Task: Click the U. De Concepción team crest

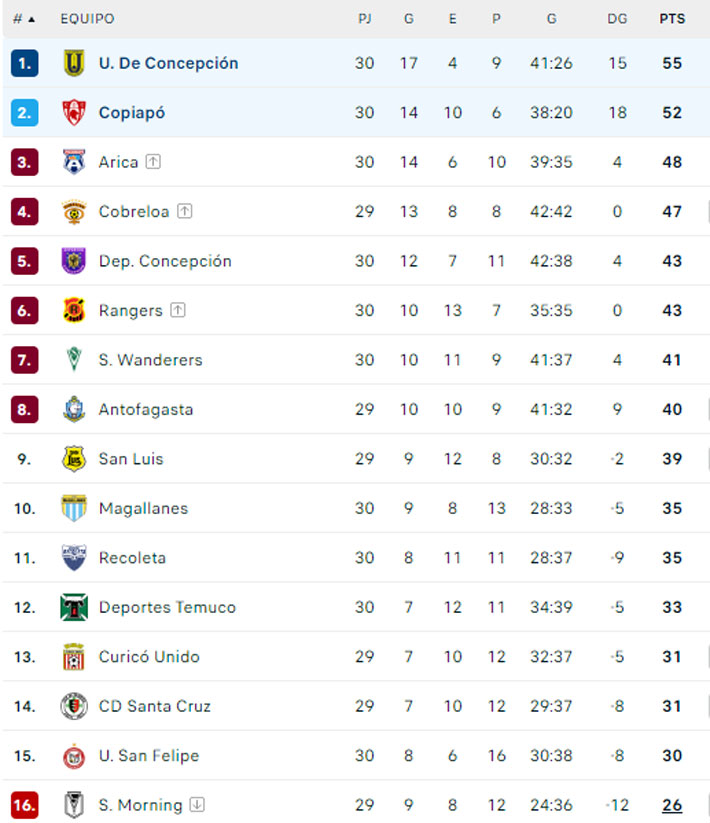Action: pos(74,63)
